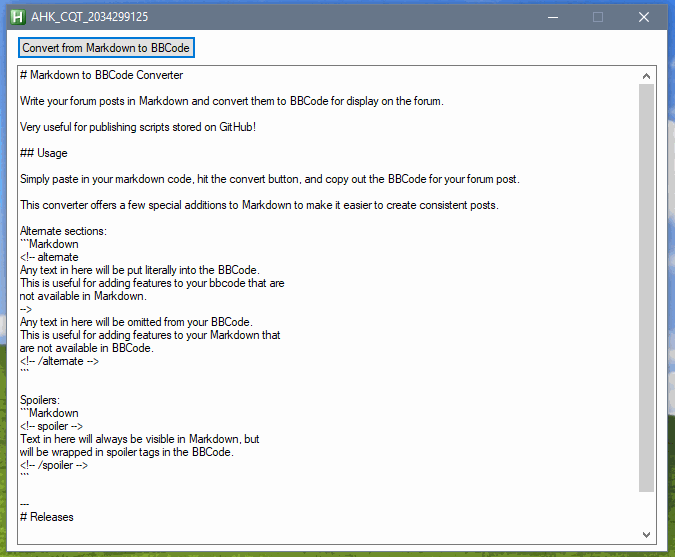Click the AutoHotkey H icon in title bar
The width and height of the screenshot is (675, 557).
[x=18, y=17]
